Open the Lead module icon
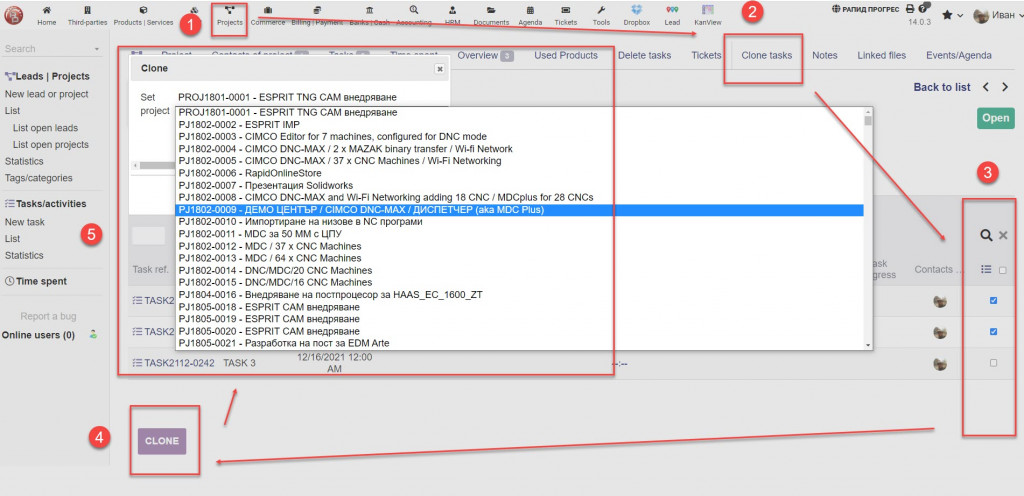The height and width of the screenshot is (496, 1024). point(672,10)
